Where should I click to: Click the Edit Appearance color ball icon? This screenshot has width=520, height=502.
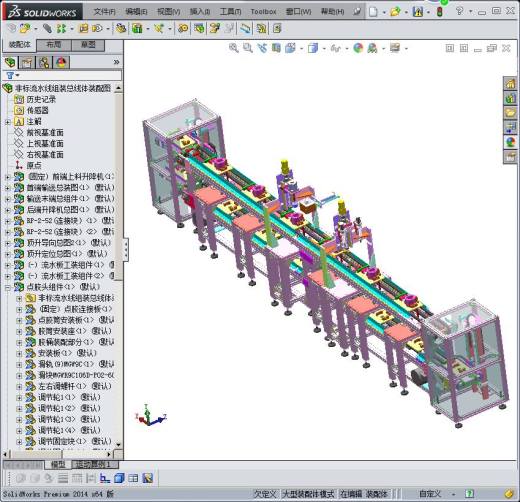(358, 48)
